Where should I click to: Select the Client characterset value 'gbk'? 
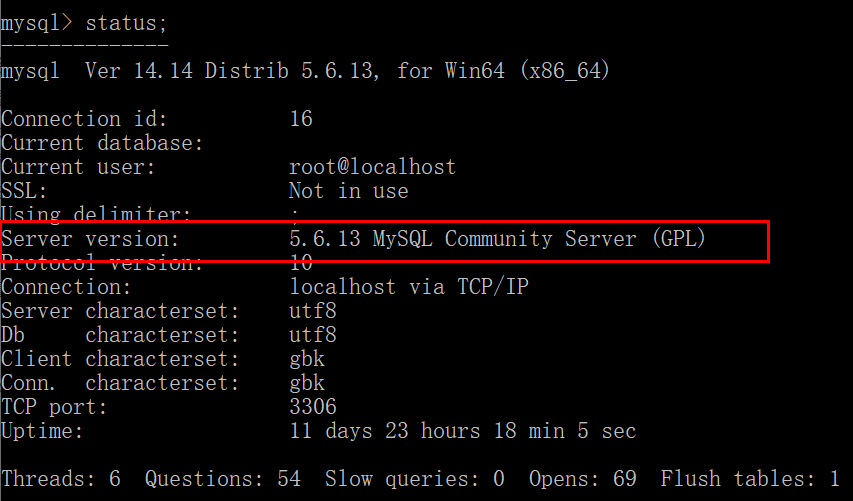coord(307,360)
